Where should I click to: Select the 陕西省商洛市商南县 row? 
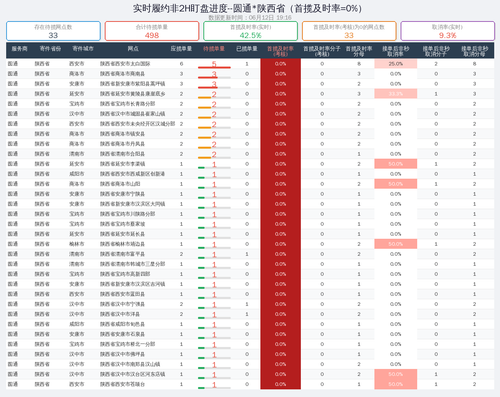(x=250, y=74)
